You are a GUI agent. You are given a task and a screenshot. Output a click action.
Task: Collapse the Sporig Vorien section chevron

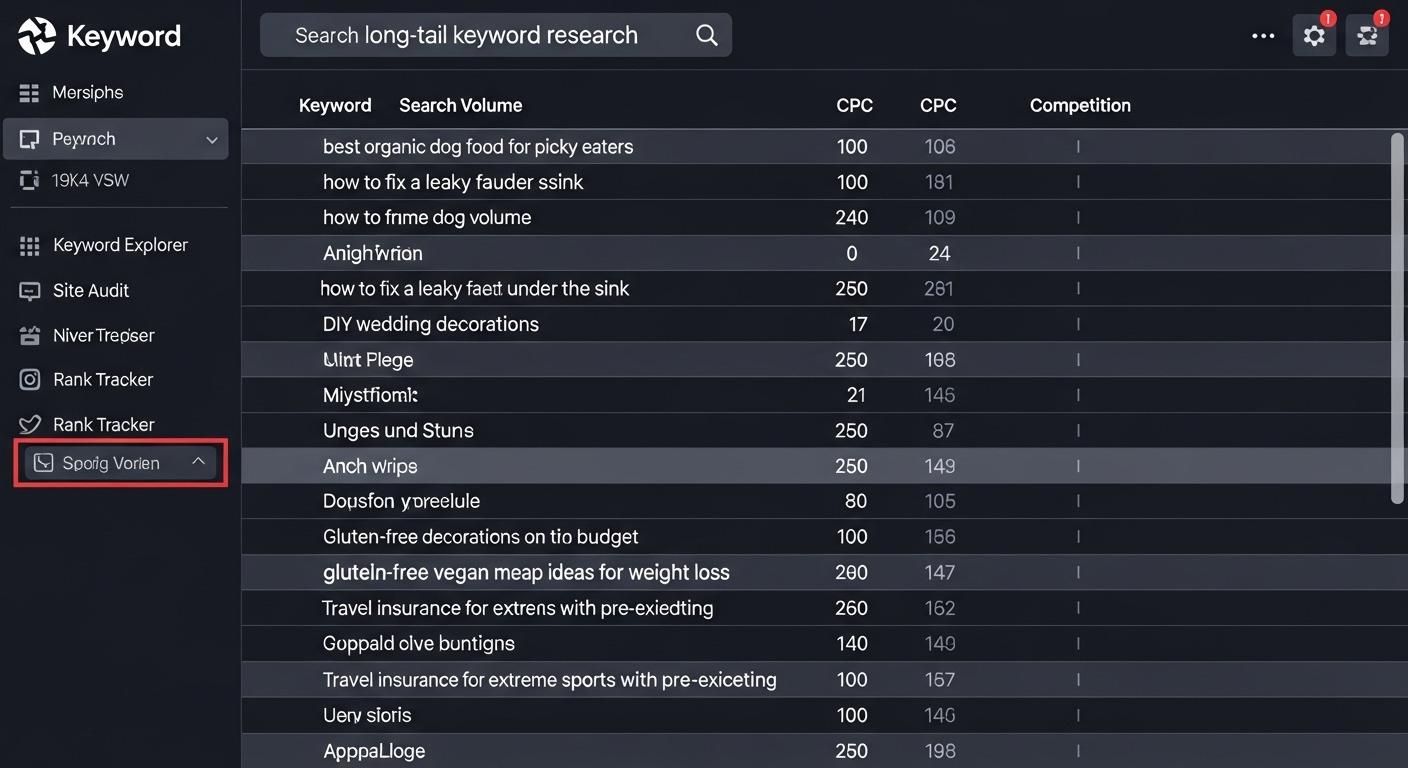[198, 462]
